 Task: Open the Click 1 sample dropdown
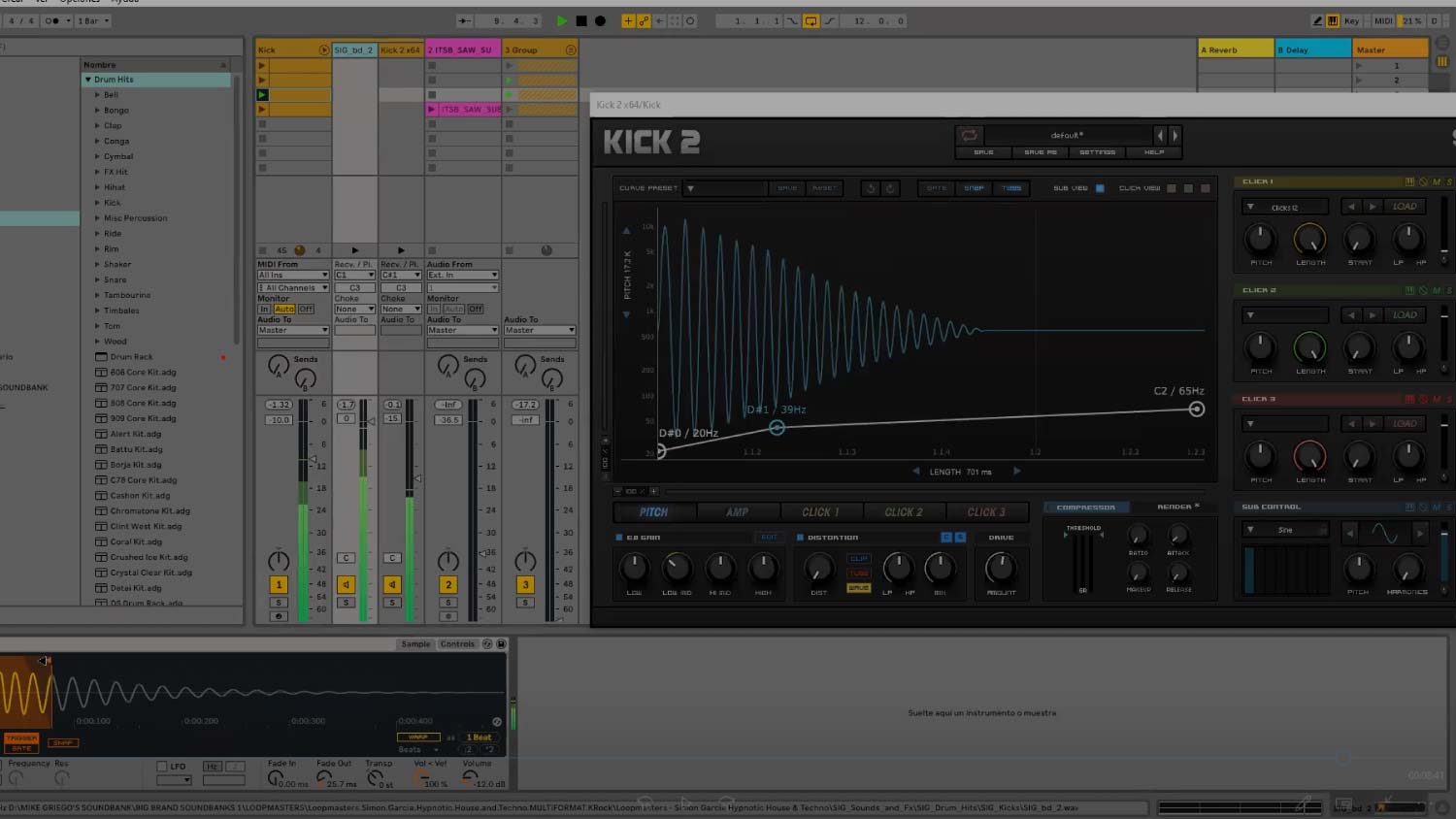coord(1285,207)
